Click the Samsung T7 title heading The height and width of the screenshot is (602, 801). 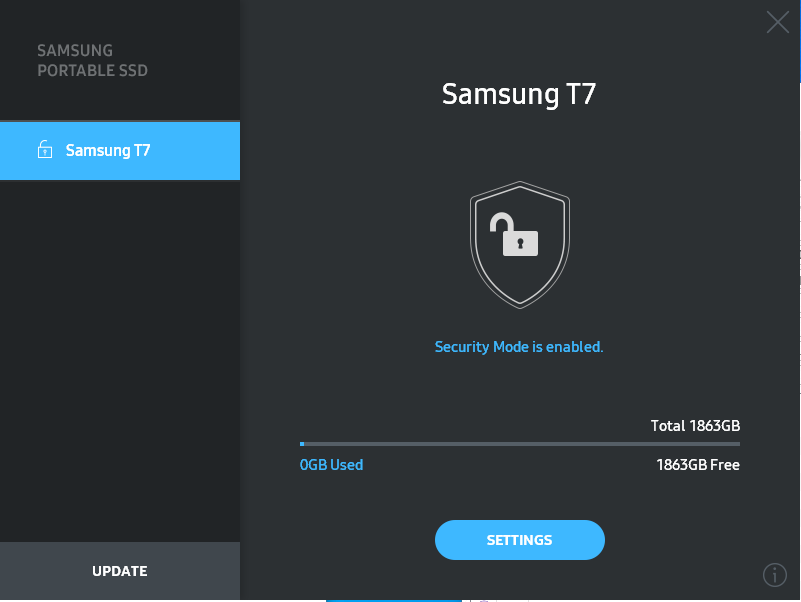[517, 94]
